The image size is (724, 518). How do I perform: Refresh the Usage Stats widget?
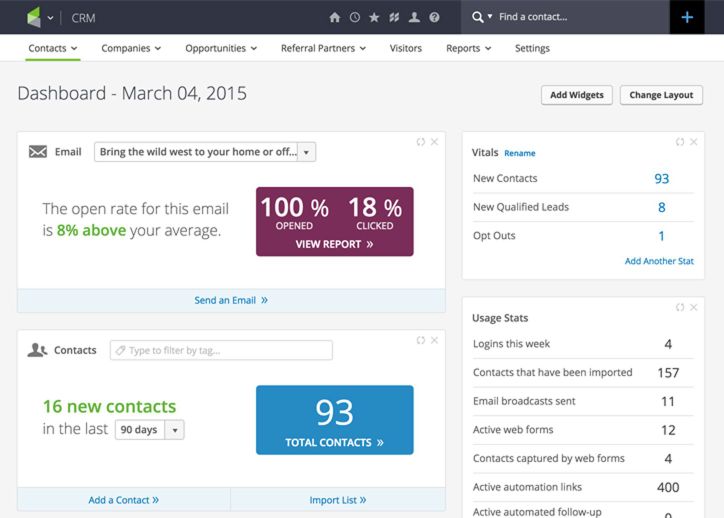click(680, 307)
